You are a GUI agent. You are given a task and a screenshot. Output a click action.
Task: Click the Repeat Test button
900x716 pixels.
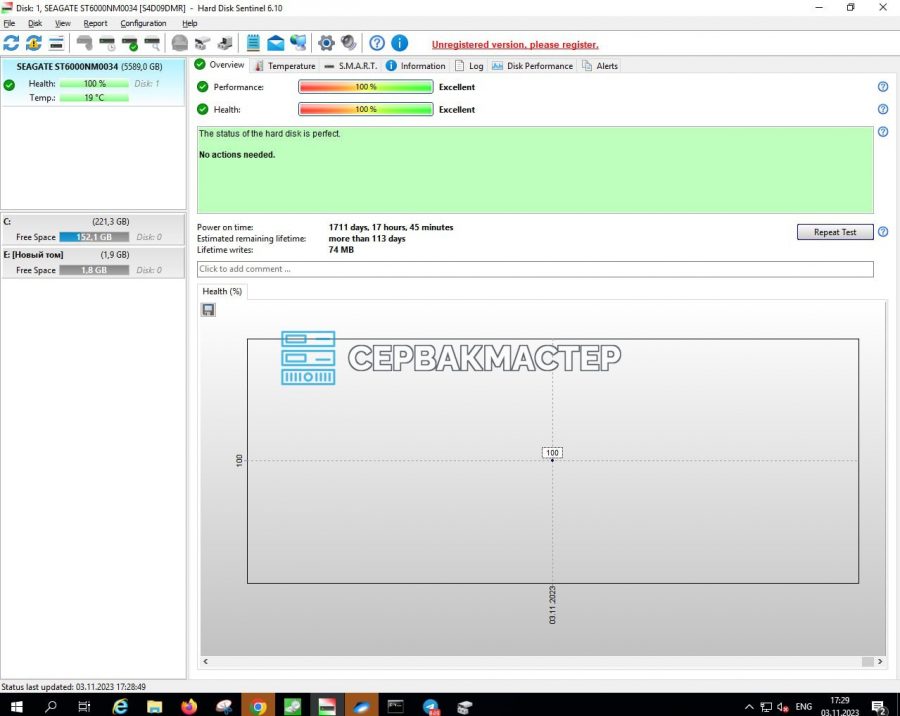tap(835, 232)
